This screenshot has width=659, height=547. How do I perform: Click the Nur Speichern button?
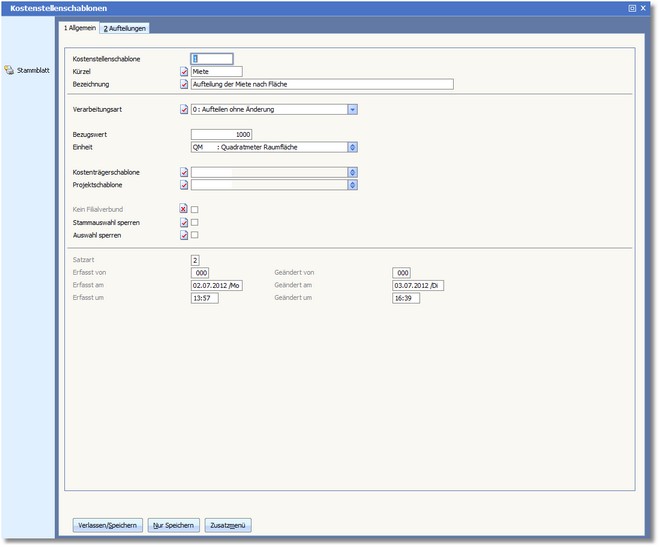click(x=172, y=525)
